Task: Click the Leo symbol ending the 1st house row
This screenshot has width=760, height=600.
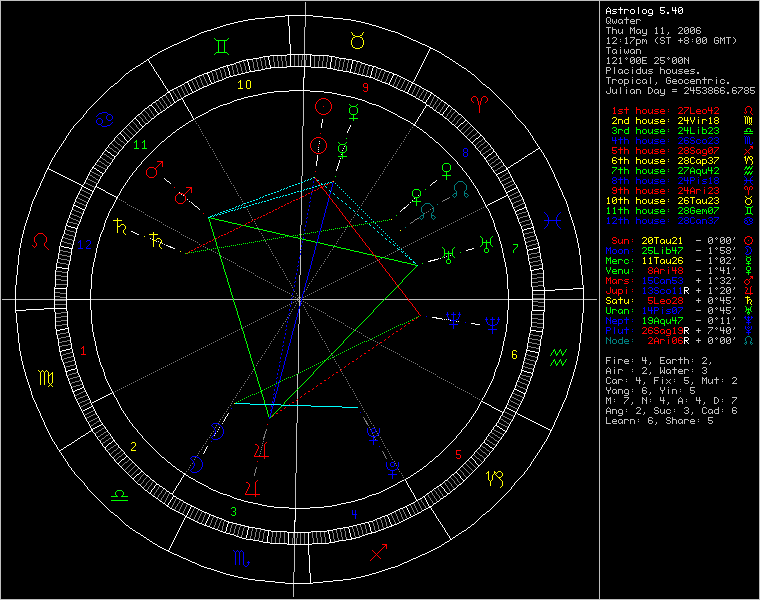Action: pyautogui.click(x=748, y=111)
